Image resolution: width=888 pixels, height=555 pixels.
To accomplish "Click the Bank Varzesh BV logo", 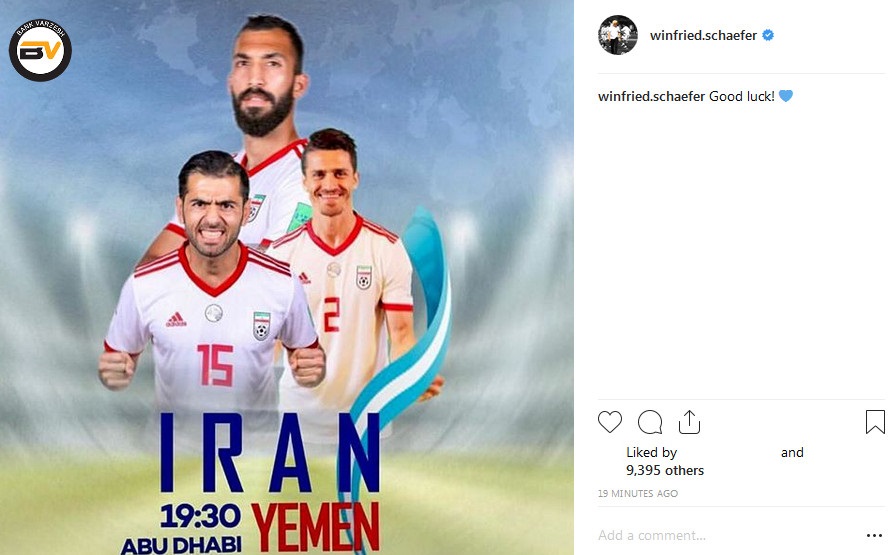I will coord(40,50).
